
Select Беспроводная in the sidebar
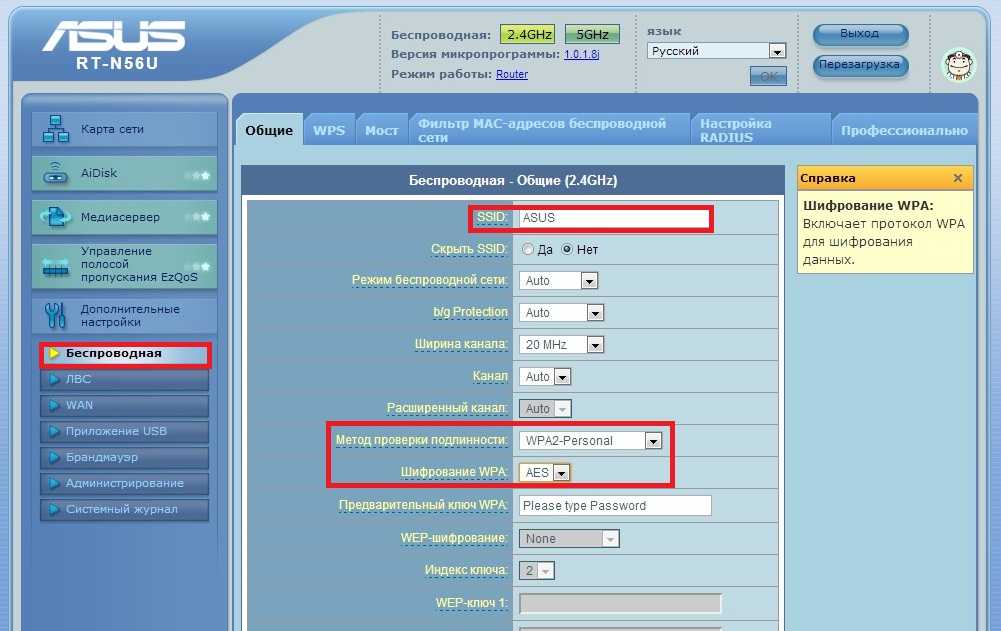click(x=125, y=354)
